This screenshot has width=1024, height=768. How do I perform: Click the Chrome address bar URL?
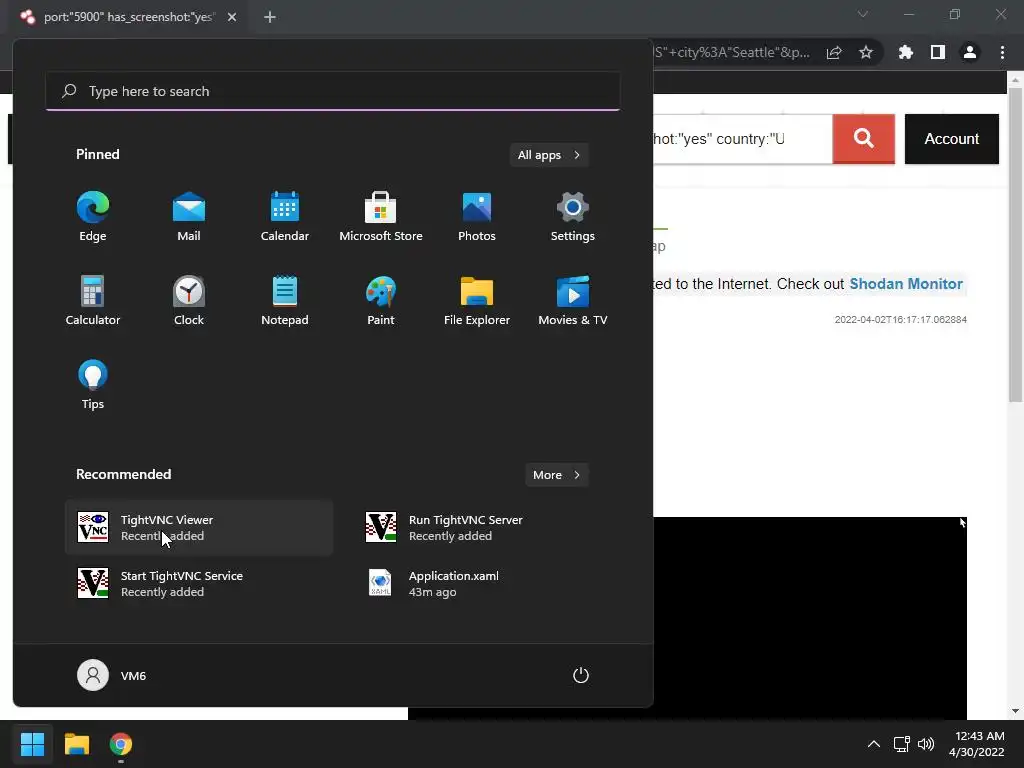coord(732,52)
